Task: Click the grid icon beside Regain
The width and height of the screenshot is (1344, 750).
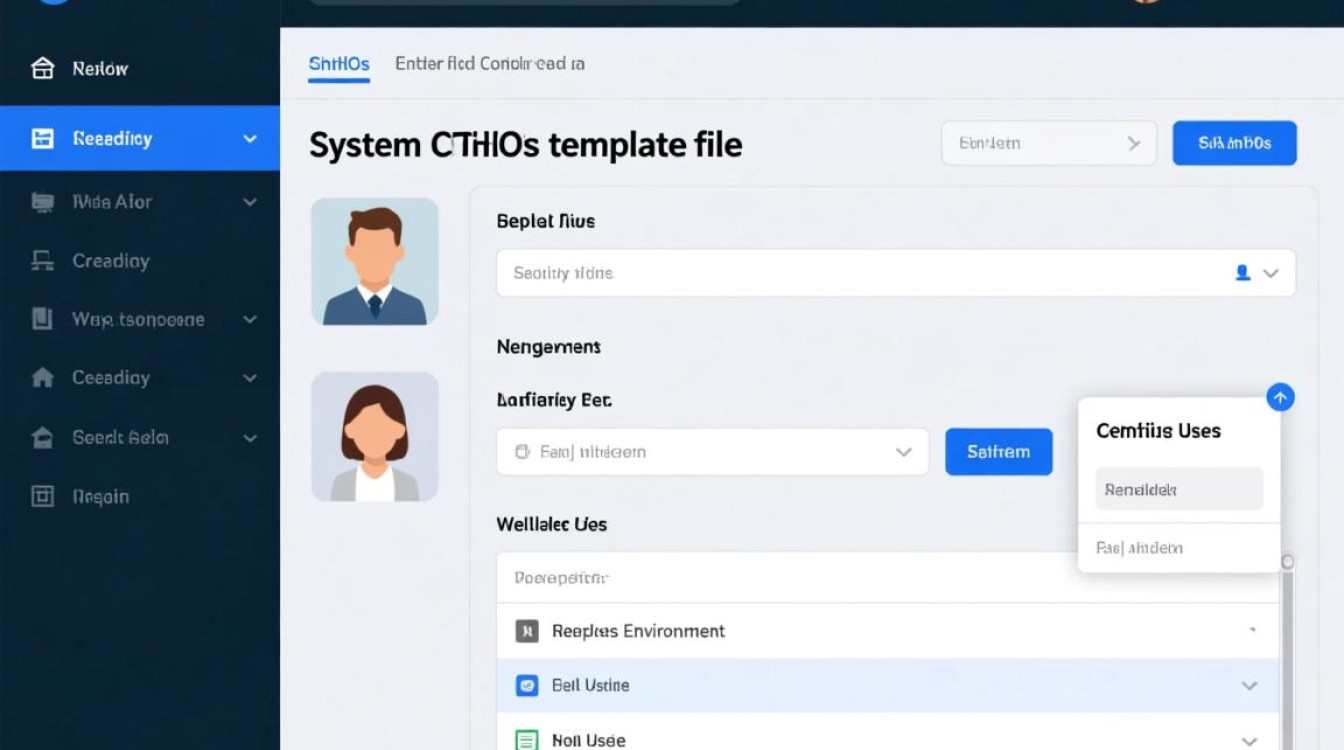Action: pyautogui.click(x=42, y=496)
